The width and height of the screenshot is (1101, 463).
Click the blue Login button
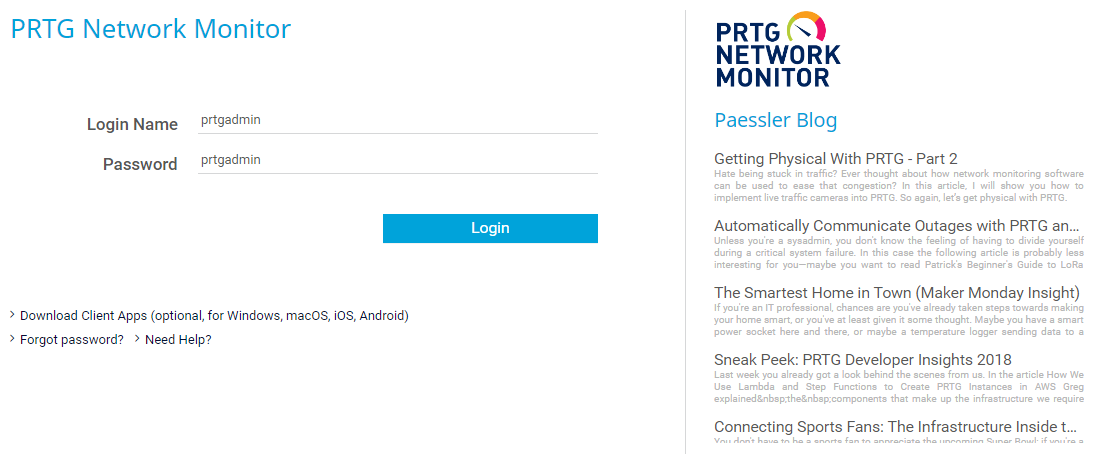[490, 228]
